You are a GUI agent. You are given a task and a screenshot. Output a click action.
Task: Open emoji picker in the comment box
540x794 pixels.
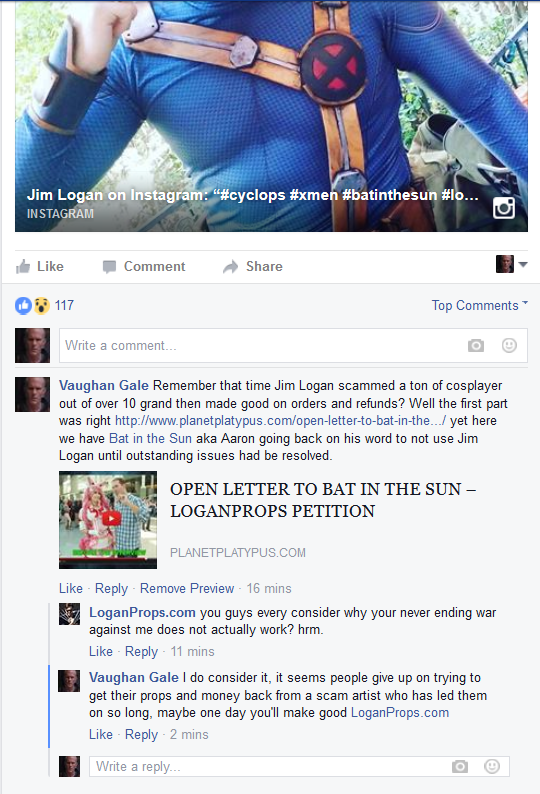click(x=509, y=345)
